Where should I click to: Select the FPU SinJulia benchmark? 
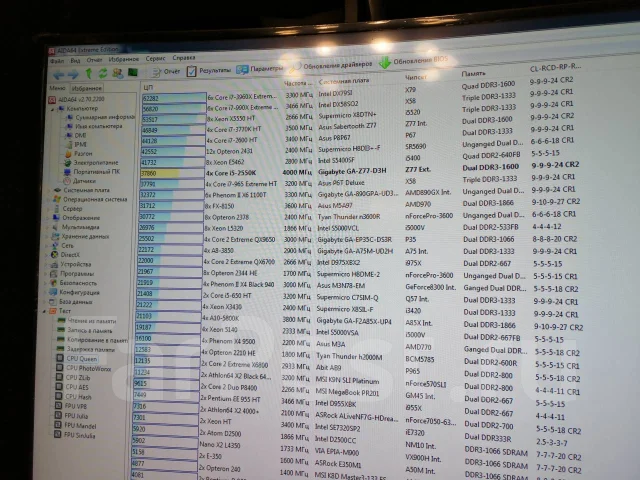pos(75,435)
